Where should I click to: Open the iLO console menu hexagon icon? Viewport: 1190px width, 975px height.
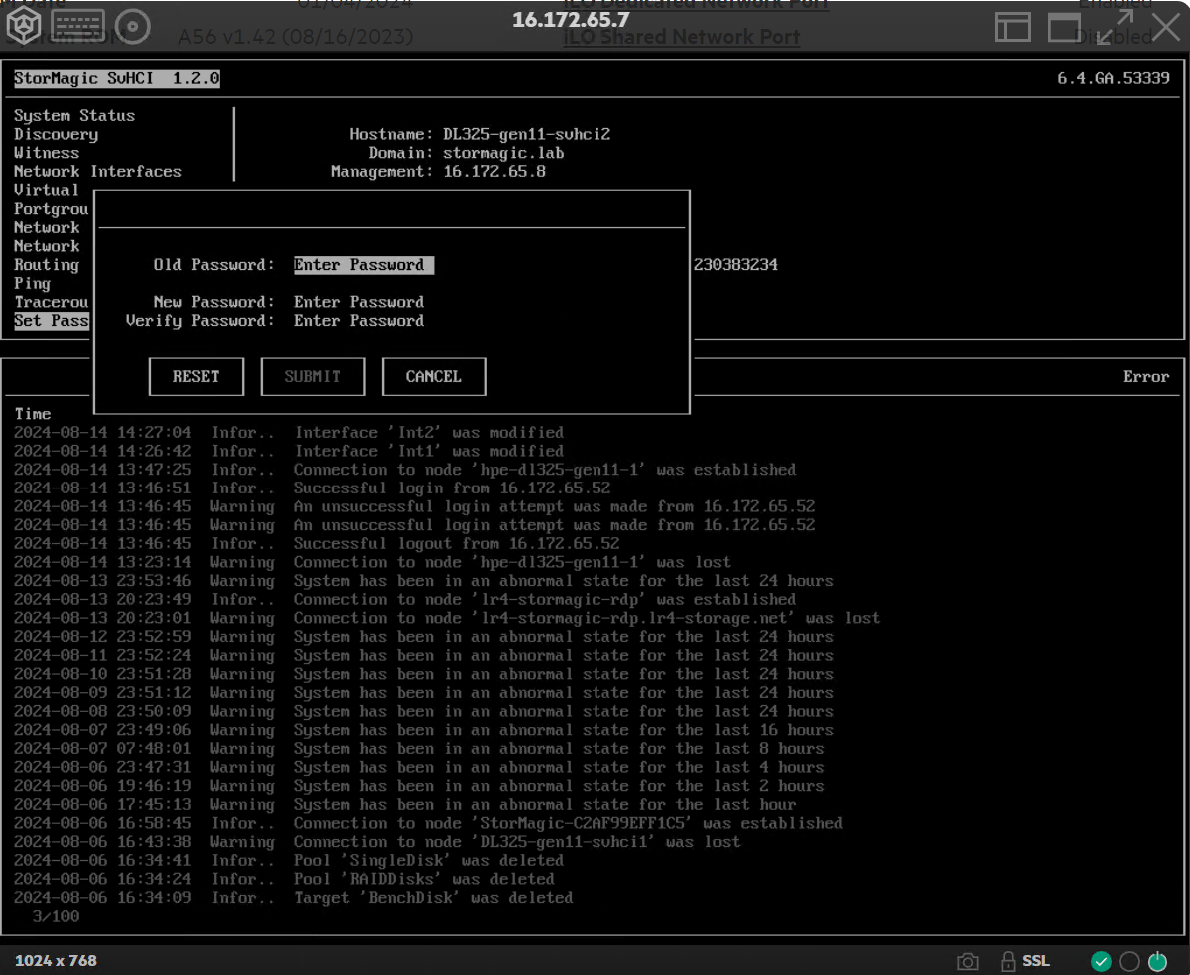(x=24, y=26)
